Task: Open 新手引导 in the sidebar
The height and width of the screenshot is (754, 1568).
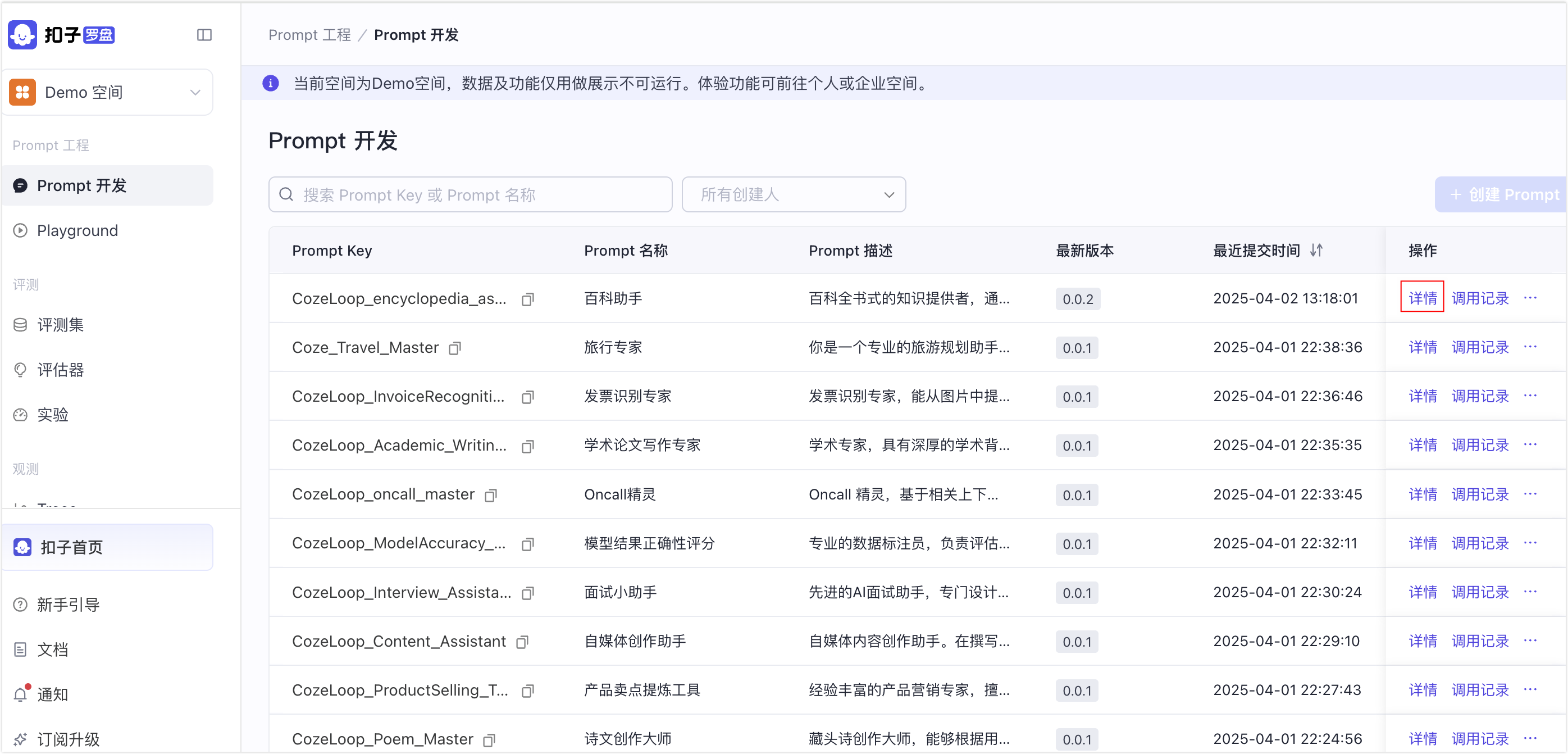Action: click(108, 606)
